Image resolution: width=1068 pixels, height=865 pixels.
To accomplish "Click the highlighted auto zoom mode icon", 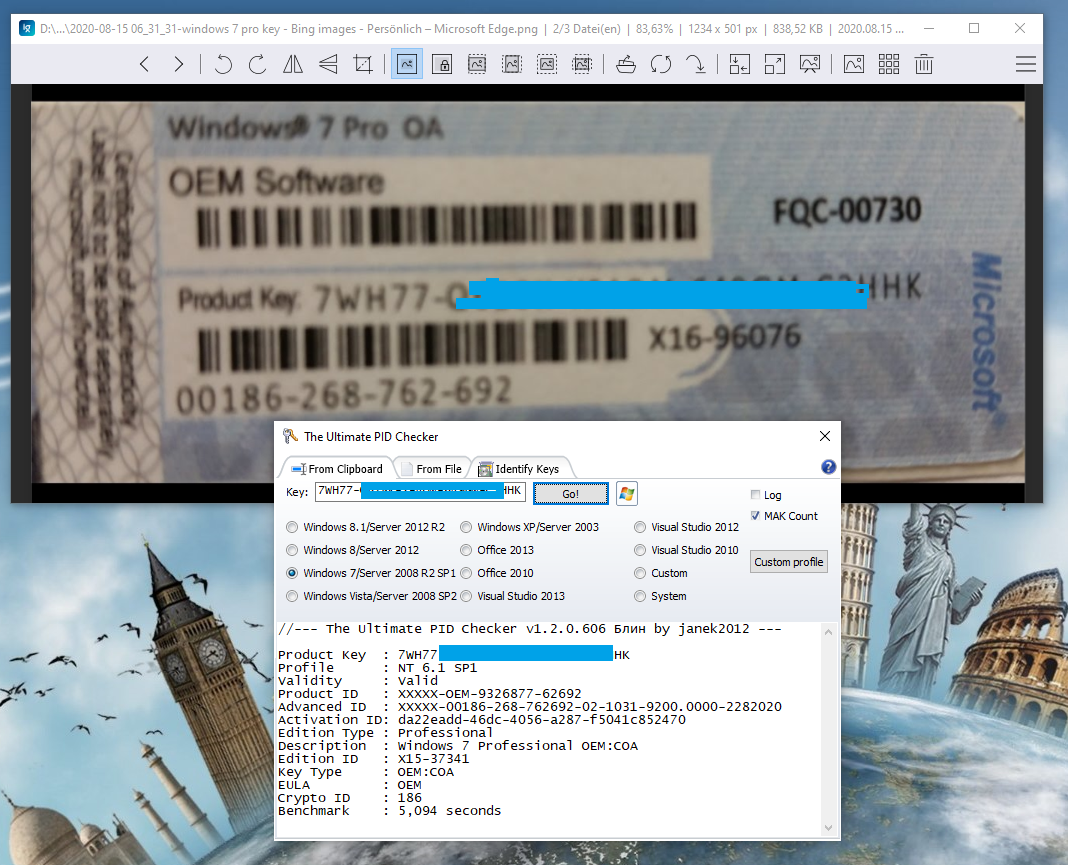I will pos(407,65).
